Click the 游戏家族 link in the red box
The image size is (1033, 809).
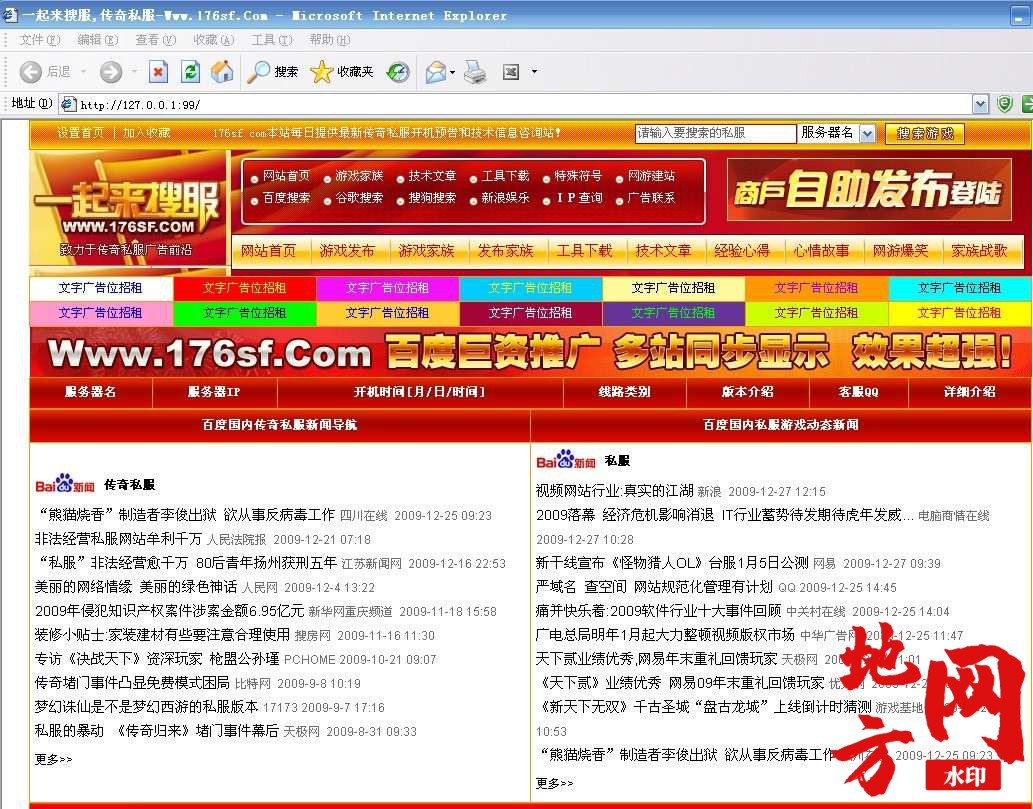(x=358, y=176)
